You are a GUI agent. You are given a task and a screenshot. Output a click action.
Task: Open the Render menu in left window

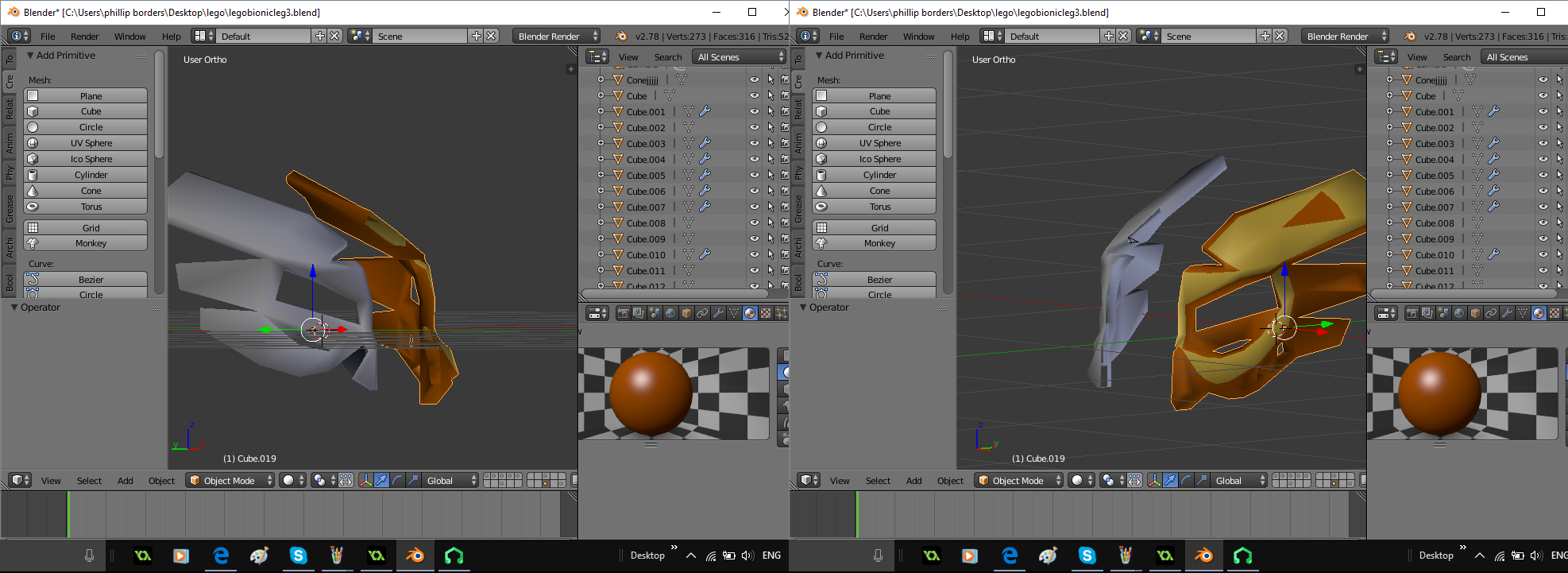(84, 37)
